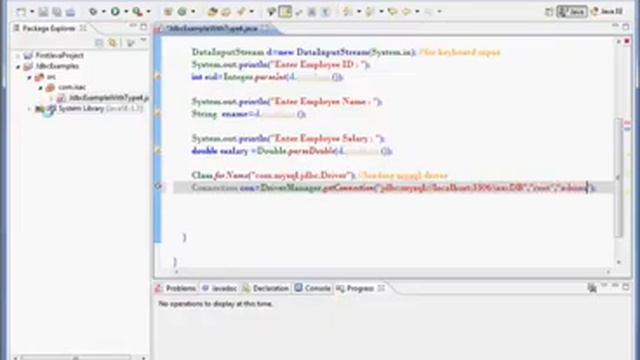Click the Last Edit Location icon
Screen dimensions: 640x360
tap(393, 12)
